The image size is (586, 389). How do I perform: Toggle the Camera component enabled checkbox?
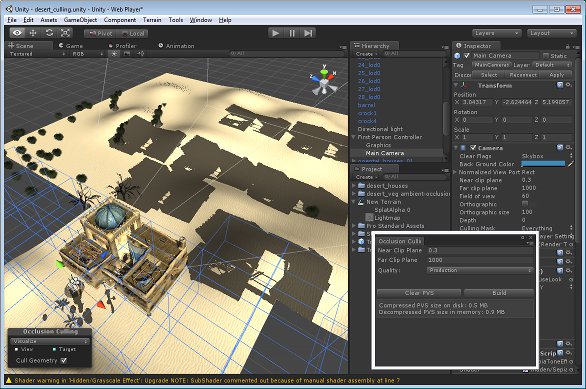[x=473, y=148]
